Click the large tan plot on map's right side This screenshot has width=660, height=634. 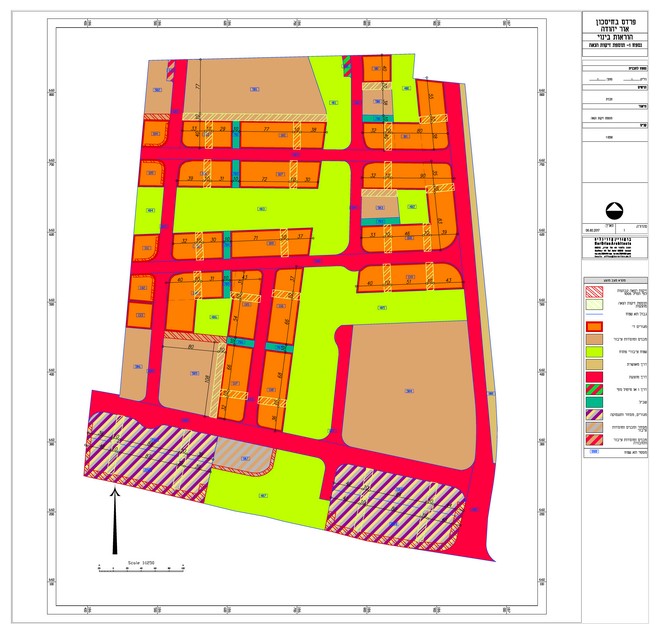pyautogui.click(x=408, y=389)
